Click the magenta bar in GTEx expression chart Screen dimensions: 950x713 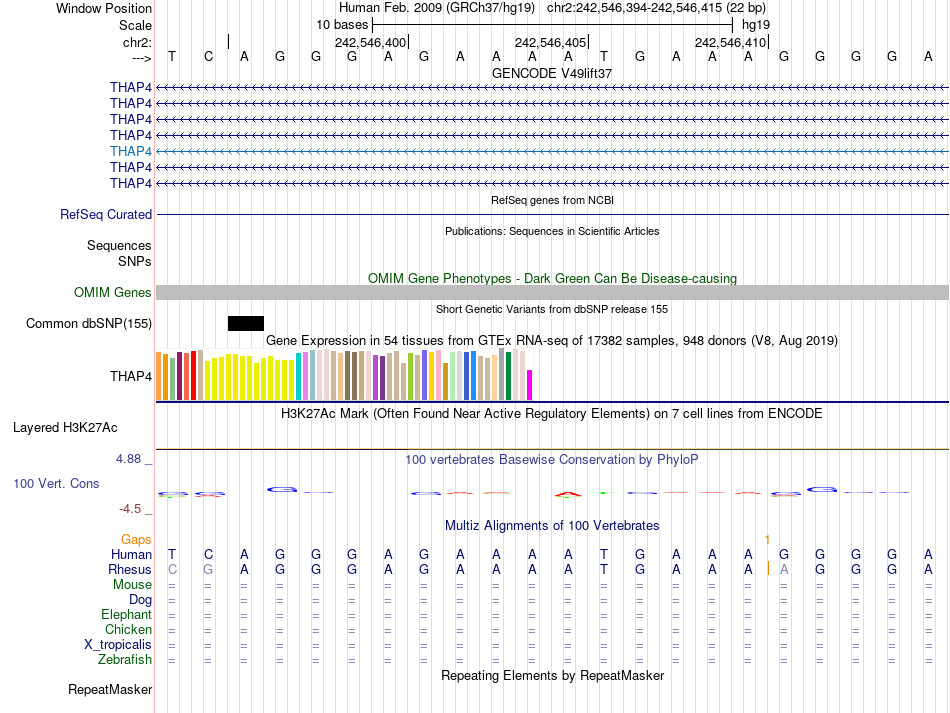[x=530, y=385]
